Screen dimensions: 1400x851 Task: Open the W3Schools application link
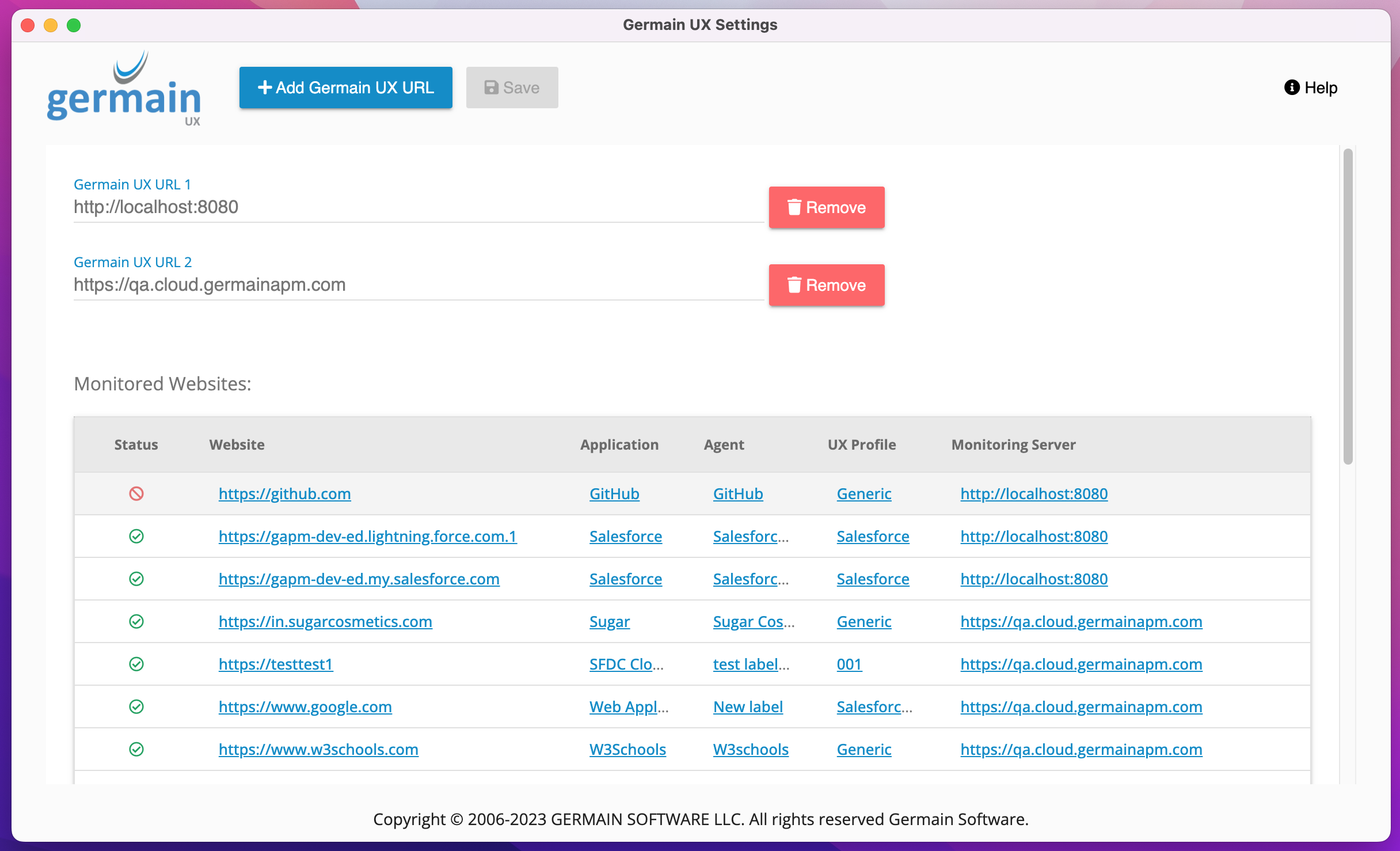(x=627, y=749)
